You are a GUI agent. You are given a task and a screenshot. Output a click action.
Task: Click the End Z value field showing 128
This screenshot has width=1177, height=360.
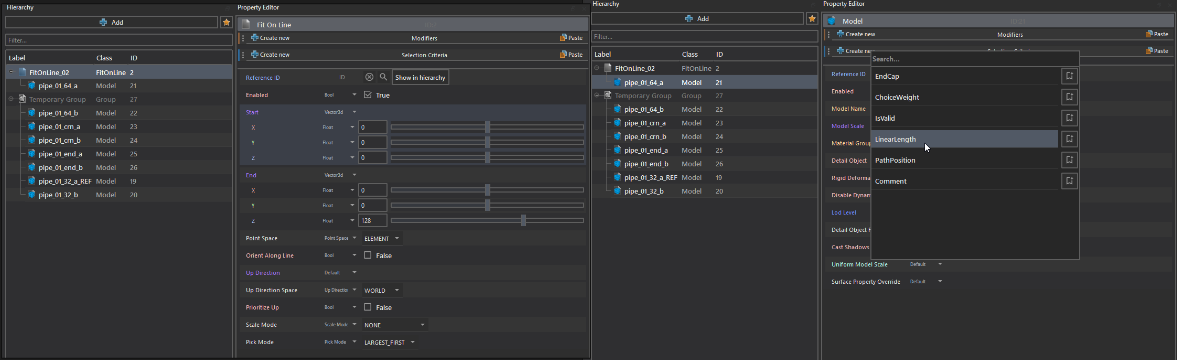(x=373, y=220)
